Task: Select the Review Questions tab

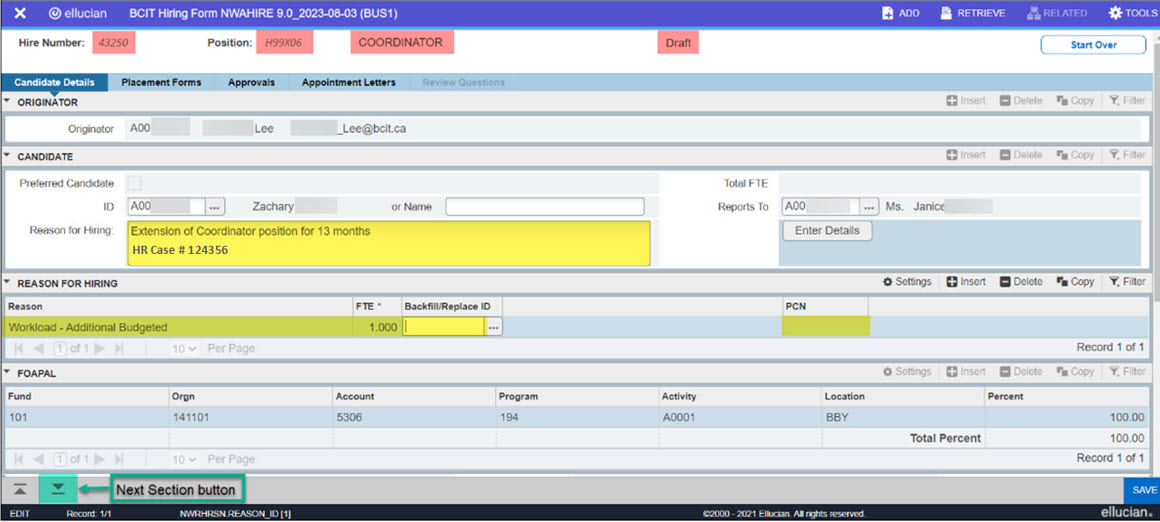Action: pos(463,82)
